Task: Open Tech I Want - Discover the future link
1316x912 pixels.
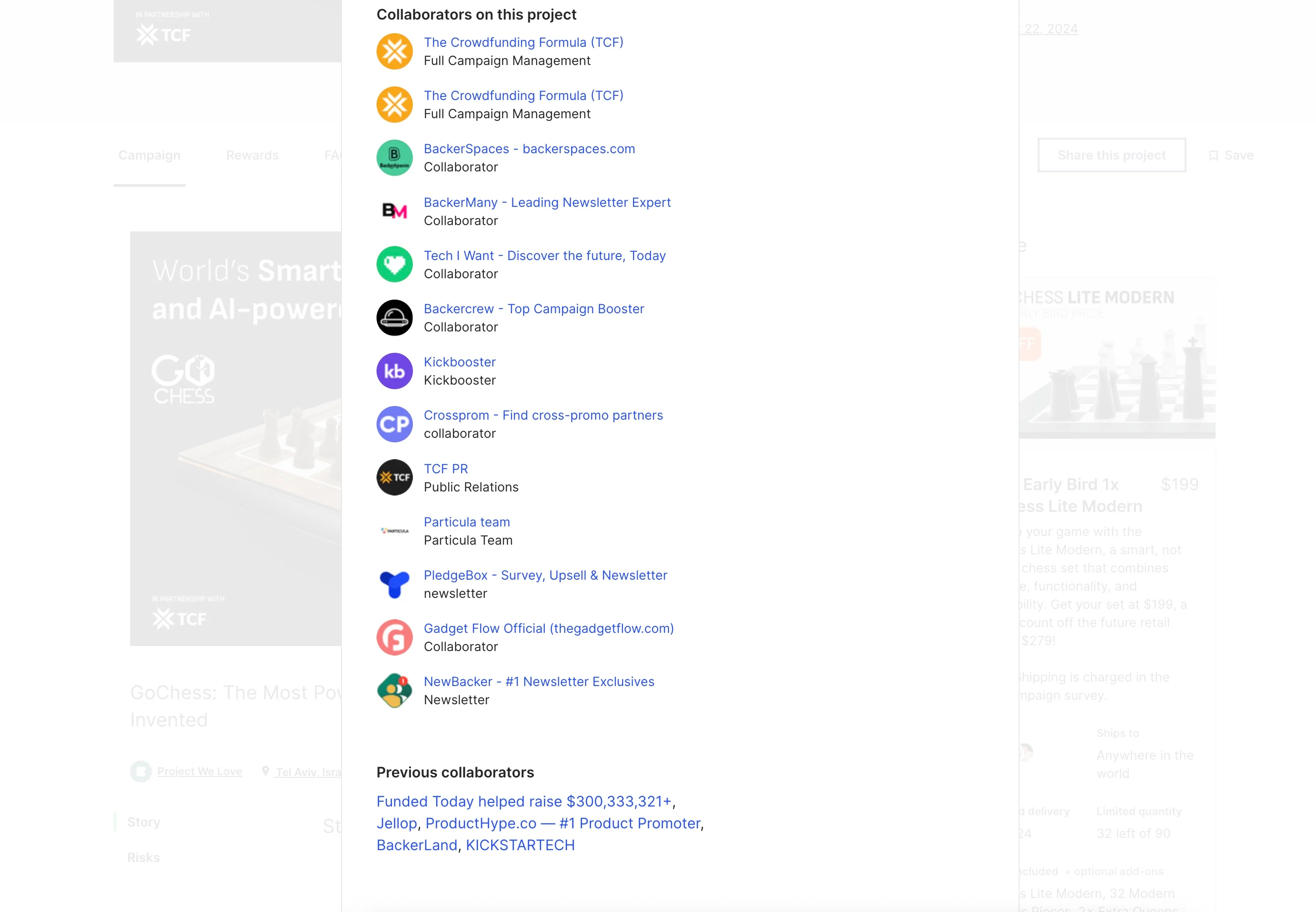Action: (x=545, y=256)
